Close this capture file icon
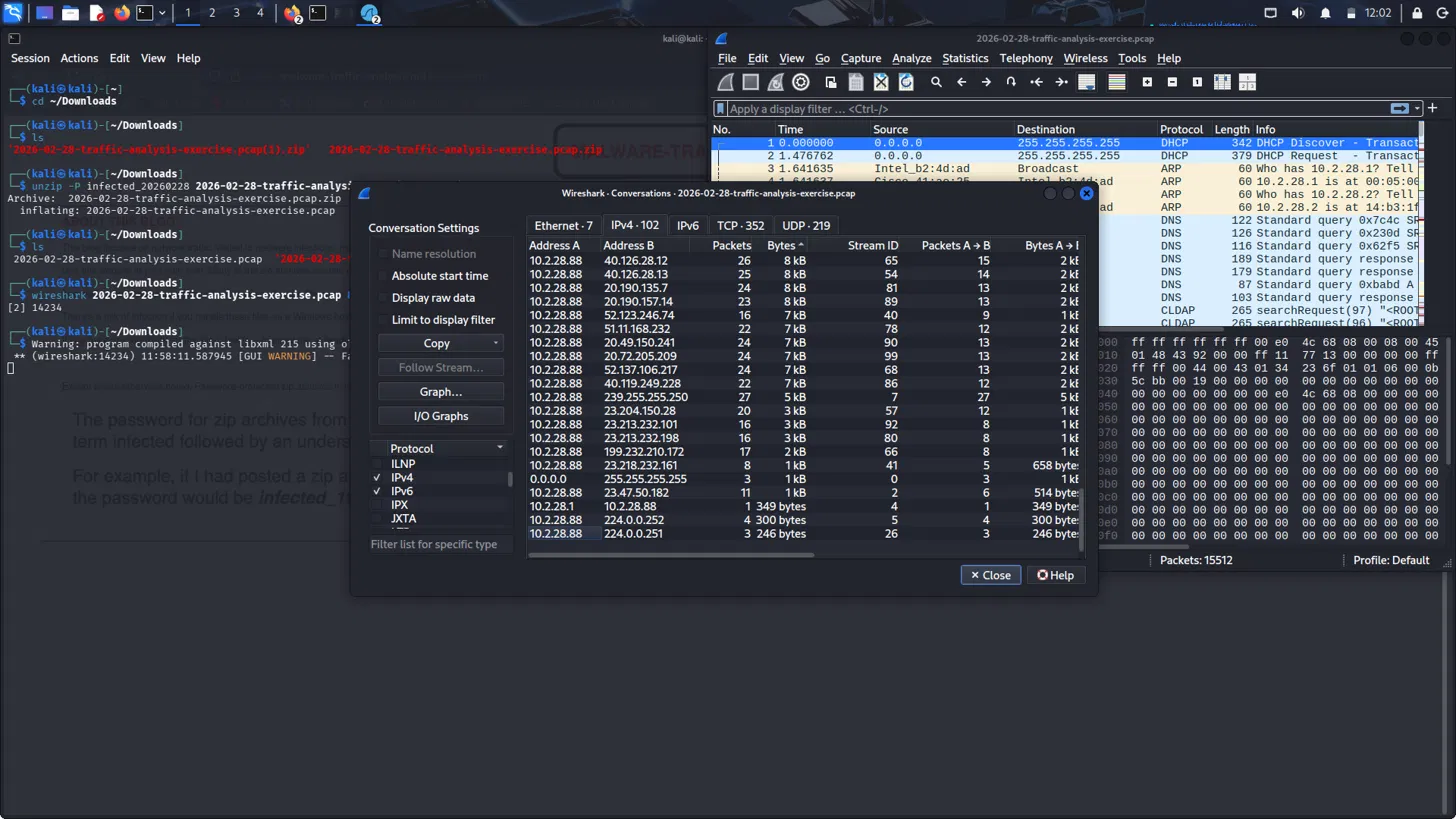The width and height of the screenshot is (1456, 819). click(x=881, y=82)
